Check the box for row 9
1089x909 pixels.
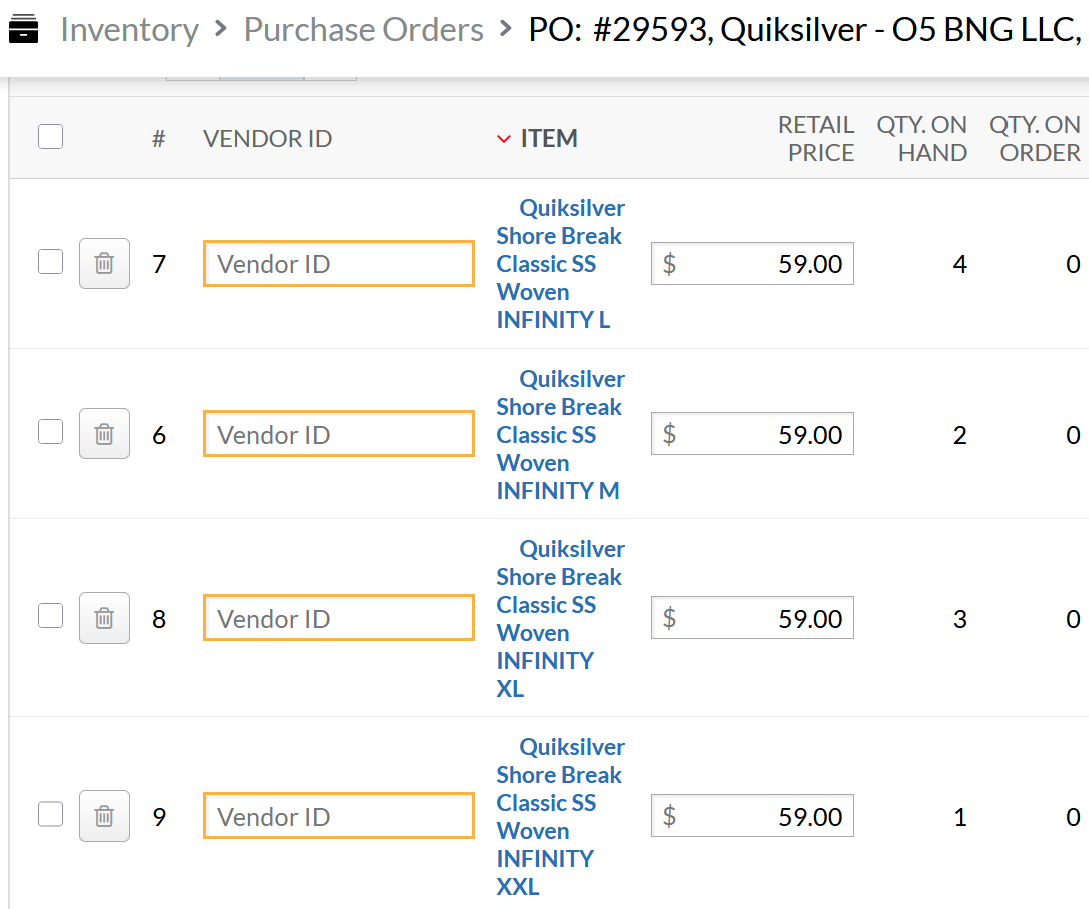tap(51, 814)
